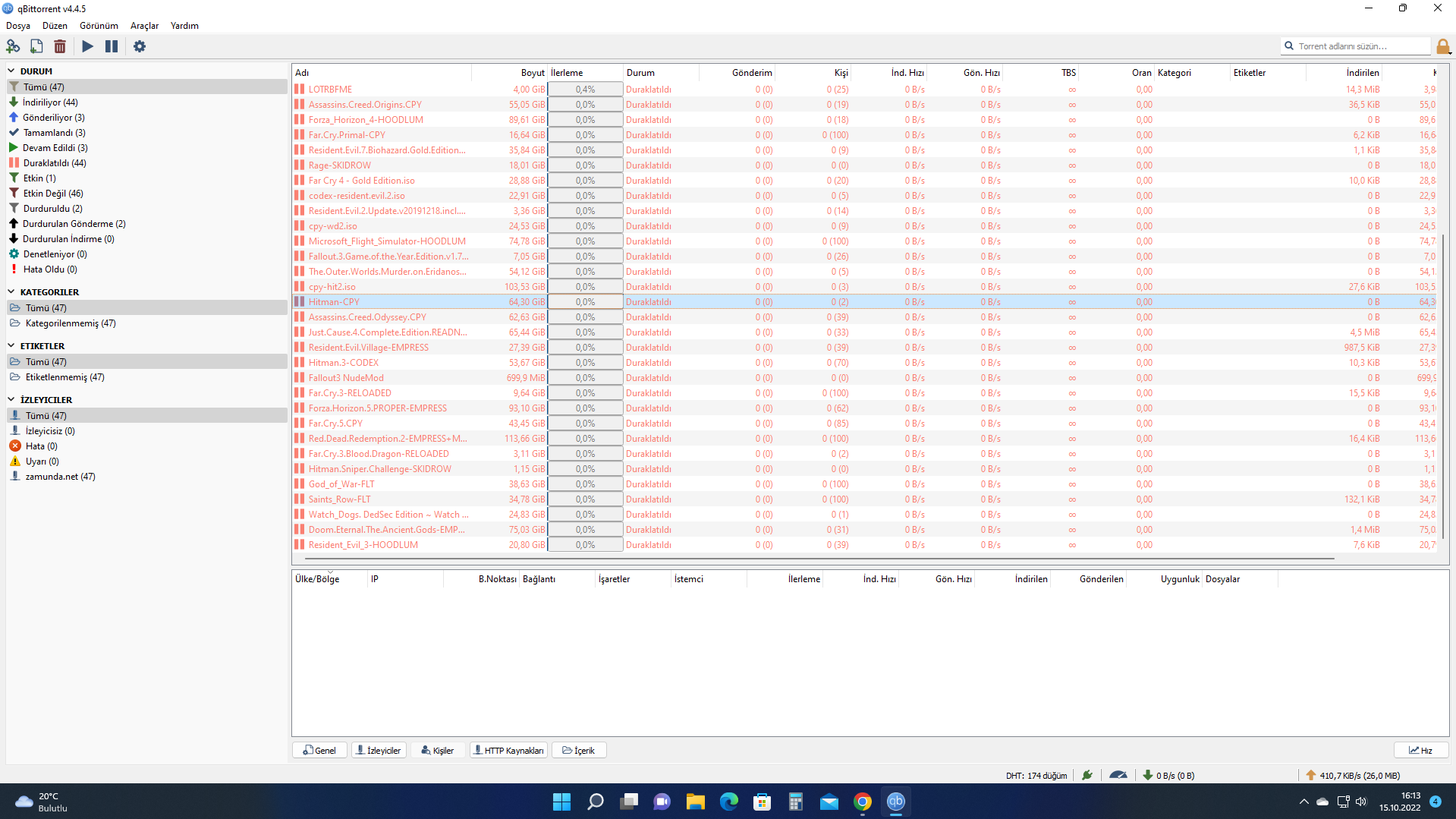This screenshot has height=819, width=1456.
Task: Open the Görünüm menu
Action: tap(99, 26)
